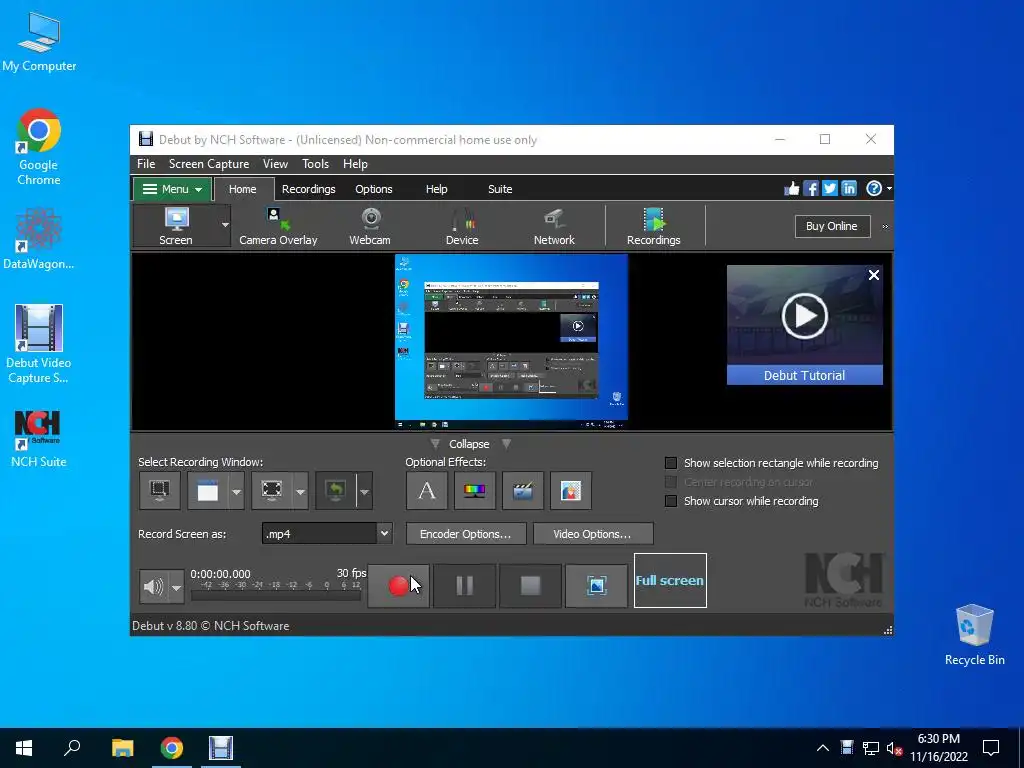Click the Buy Online button
Screen dimensions: 1024x768
pos(832,226)
